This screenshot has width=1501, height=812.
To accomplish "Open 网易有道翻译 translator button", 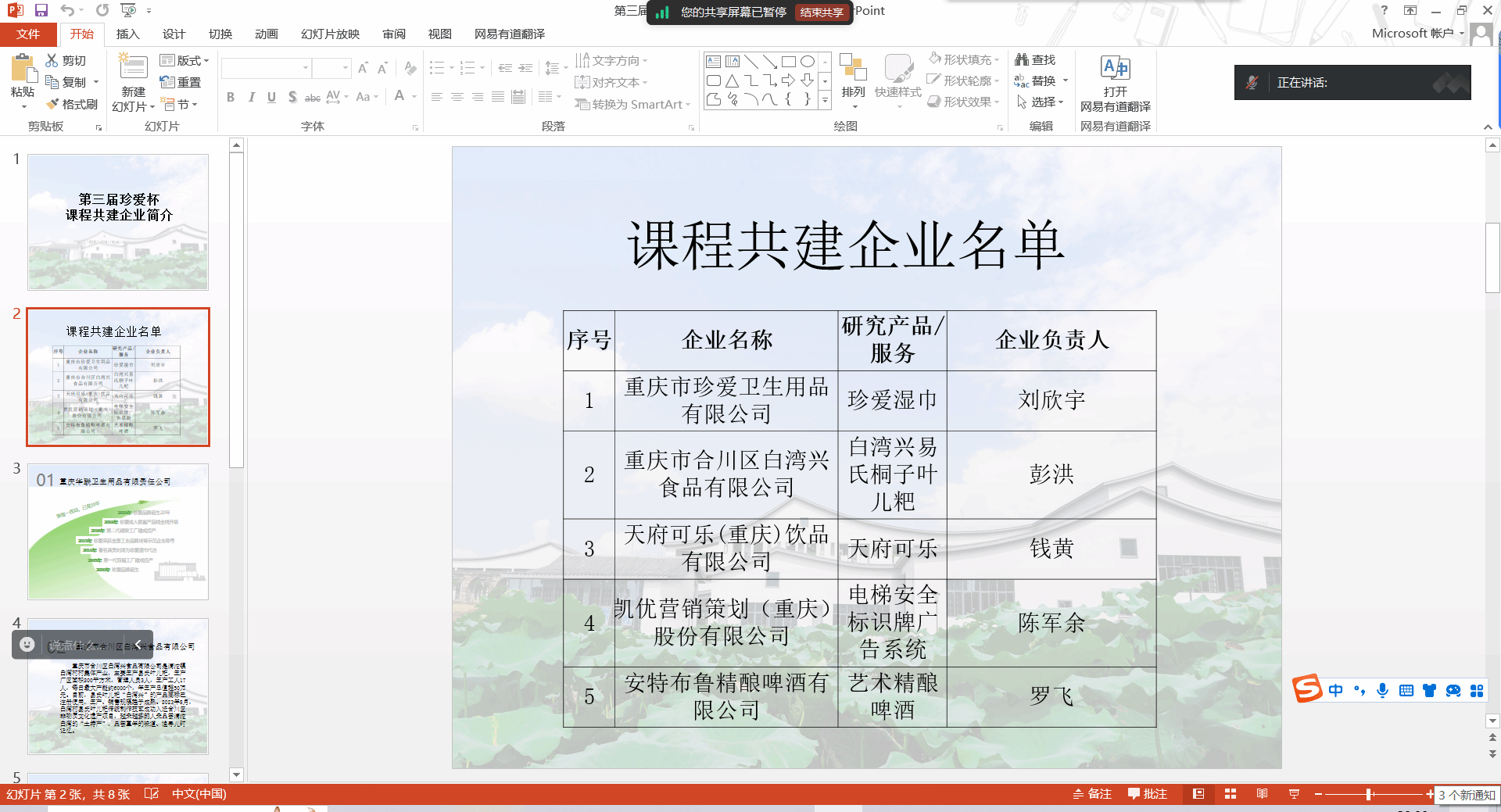I will [1116, 83].
